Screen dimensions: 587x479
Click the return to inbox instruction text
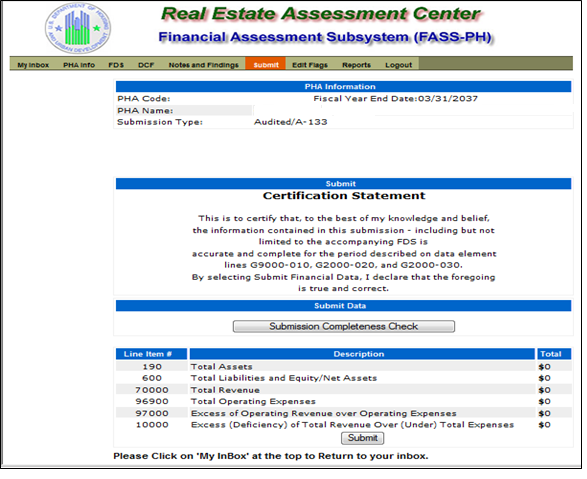point(271,456)
